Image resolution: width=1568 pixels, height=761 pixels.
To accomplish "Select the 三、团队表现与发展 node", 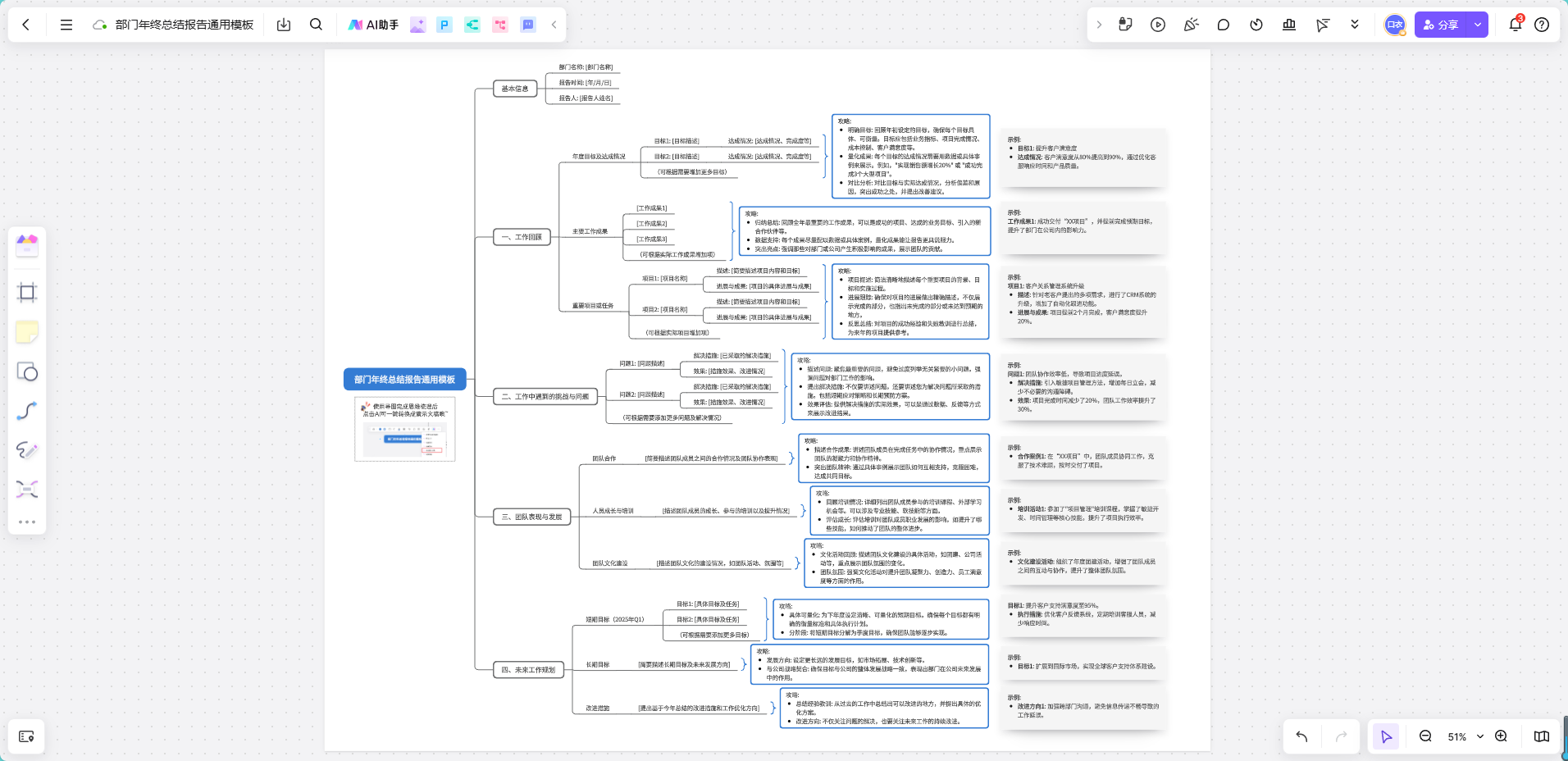I will [x=531, y=517].
